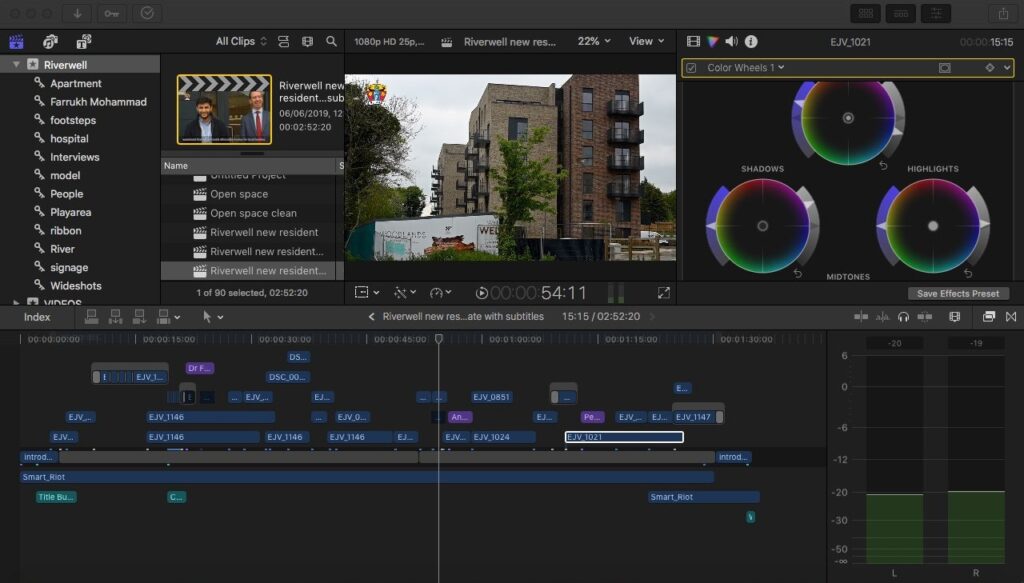Viewport: 1024px width, 583px height.
Task: Show the effects browser icon
Action: pyautogui.click(x=989, y=317)
